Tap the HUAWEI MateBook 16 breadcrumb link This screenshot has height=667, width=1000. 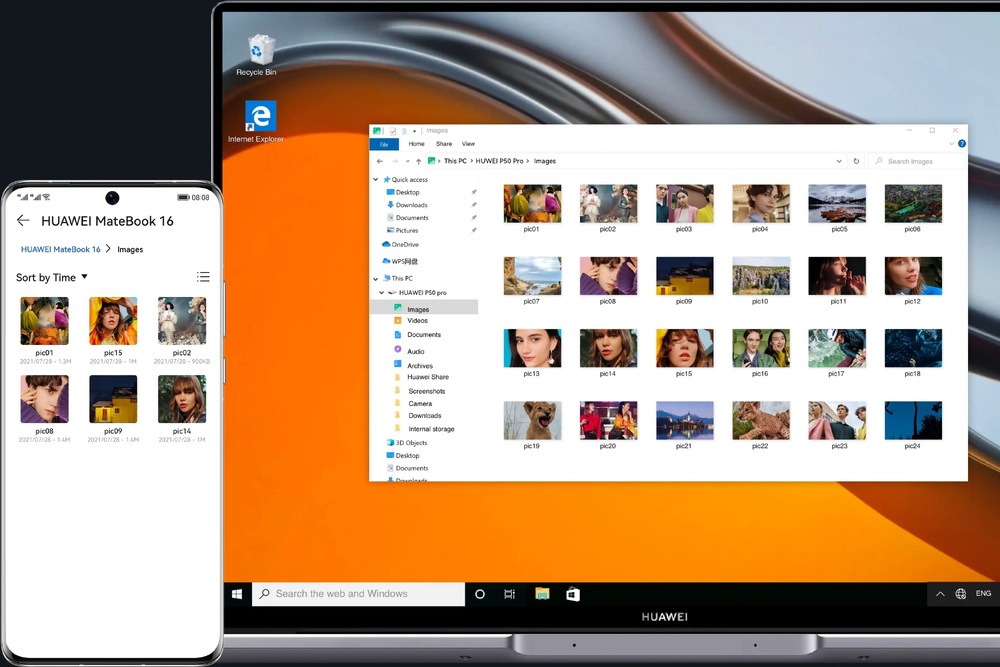click(61, 249)
